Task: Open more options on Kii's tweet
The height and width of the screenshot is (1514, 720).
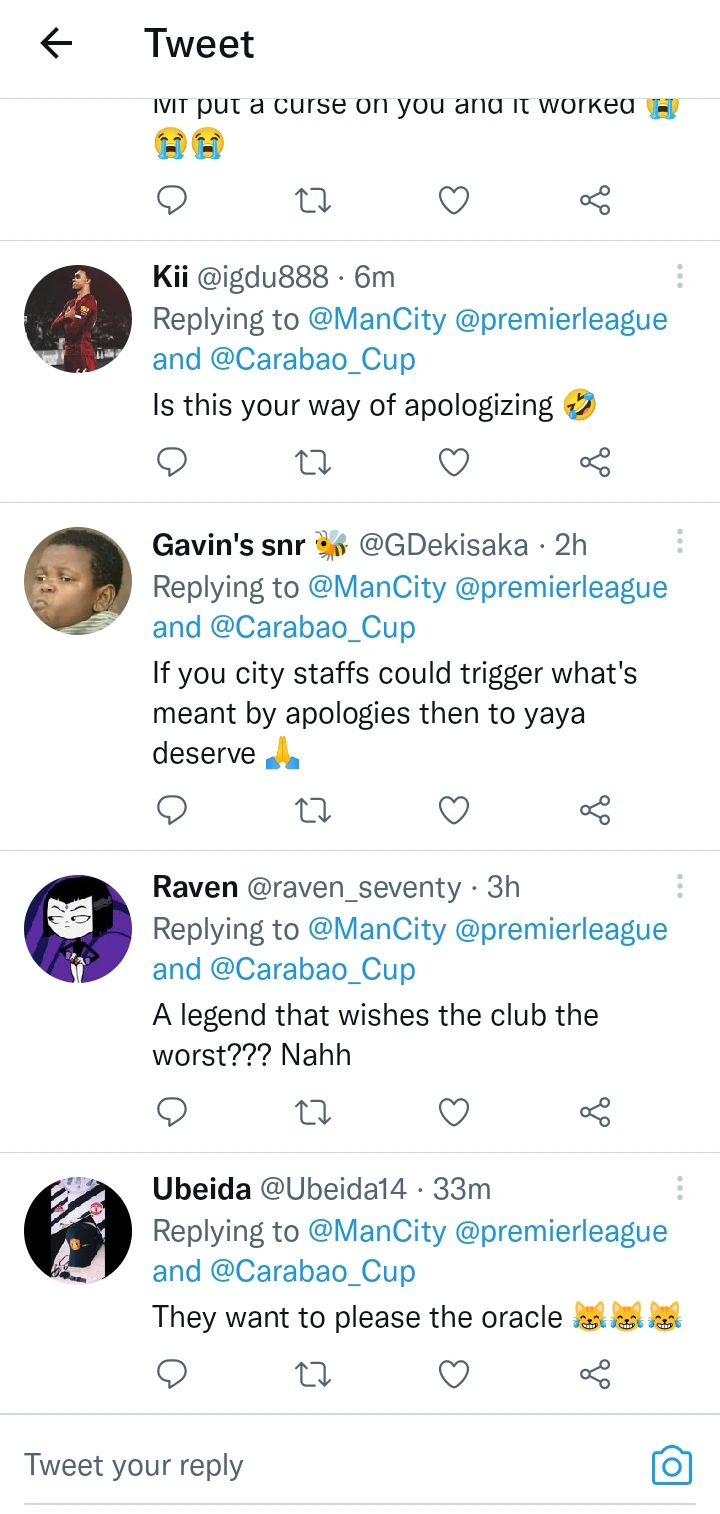Action: pyautogui.click(x=680, y=276)
